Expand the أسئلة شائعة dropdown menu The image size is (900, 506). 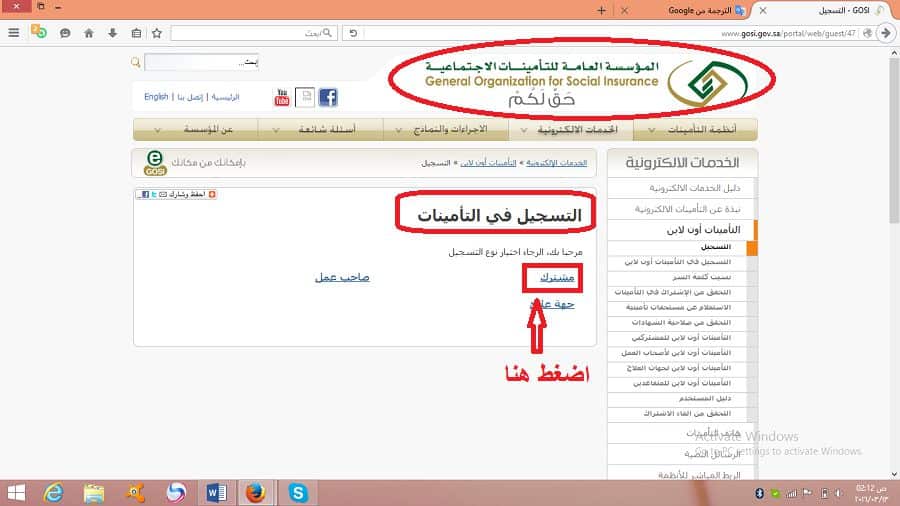coord(321,130)
